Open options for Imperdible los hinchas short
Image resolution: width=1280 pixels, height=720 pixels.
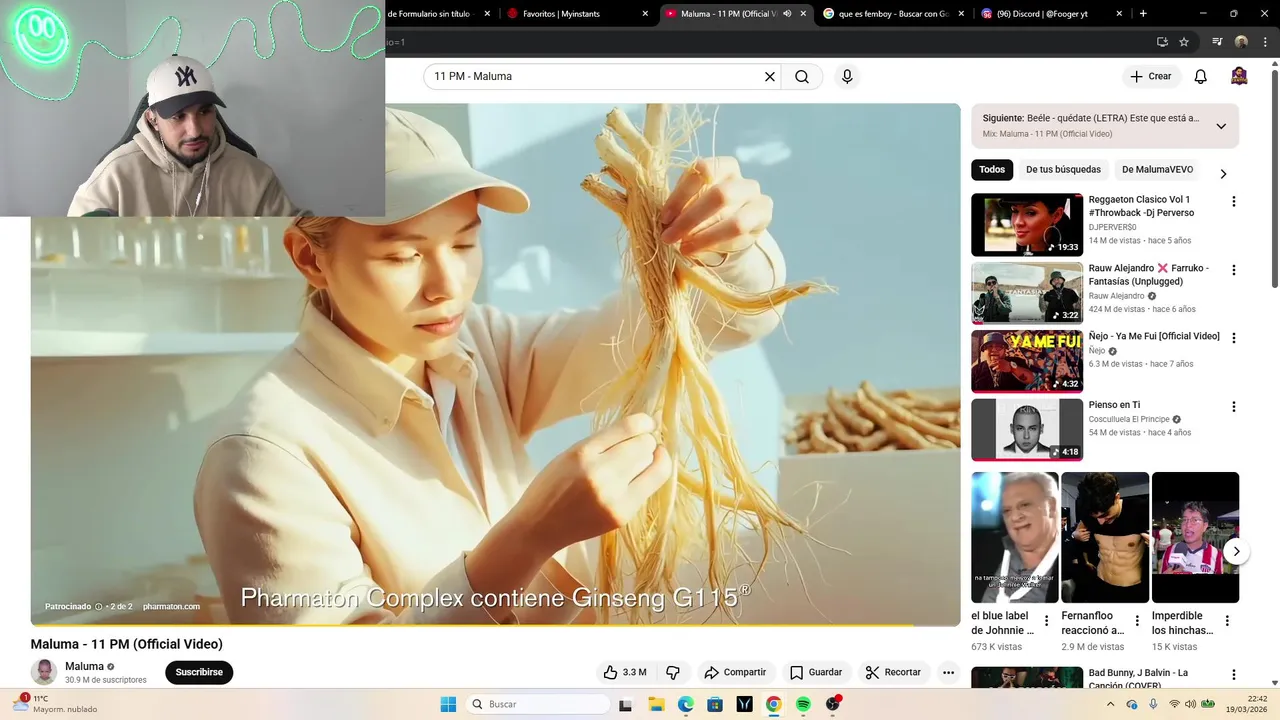(x=1227, y=621)
